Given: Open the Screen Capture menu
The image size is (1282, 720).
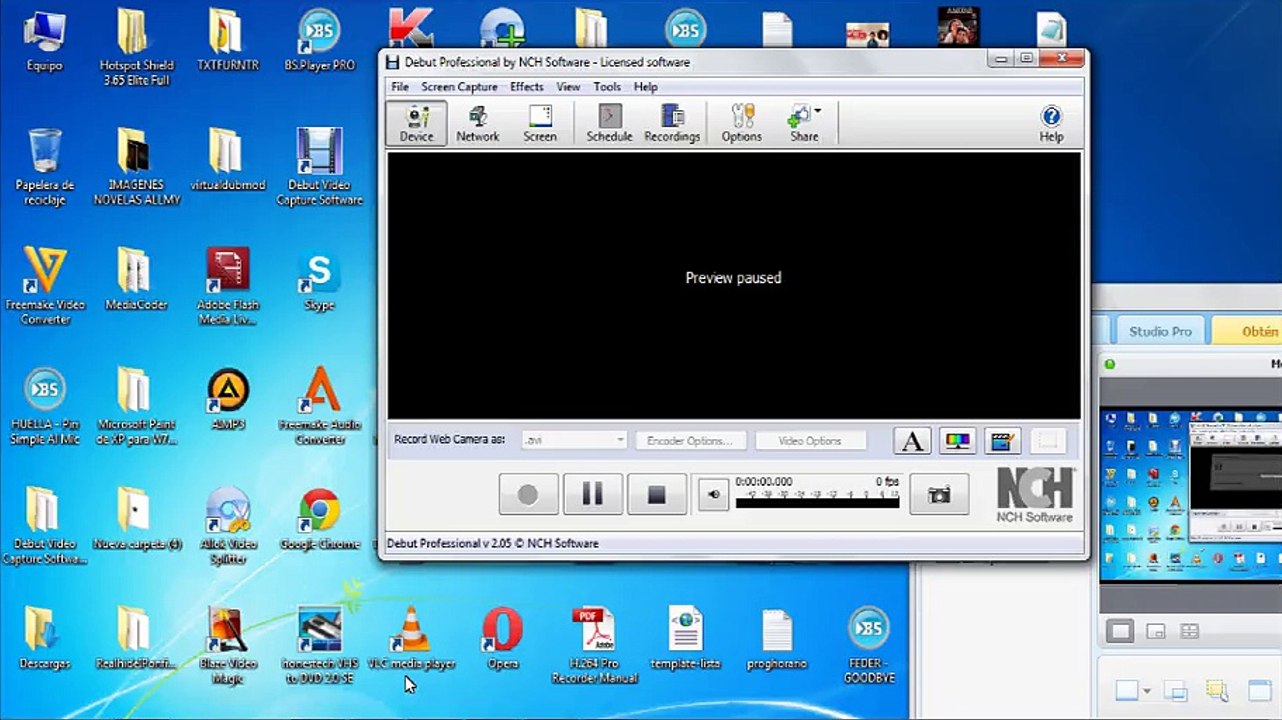Looking at the screenshot, I should click(x=459, y=87).
